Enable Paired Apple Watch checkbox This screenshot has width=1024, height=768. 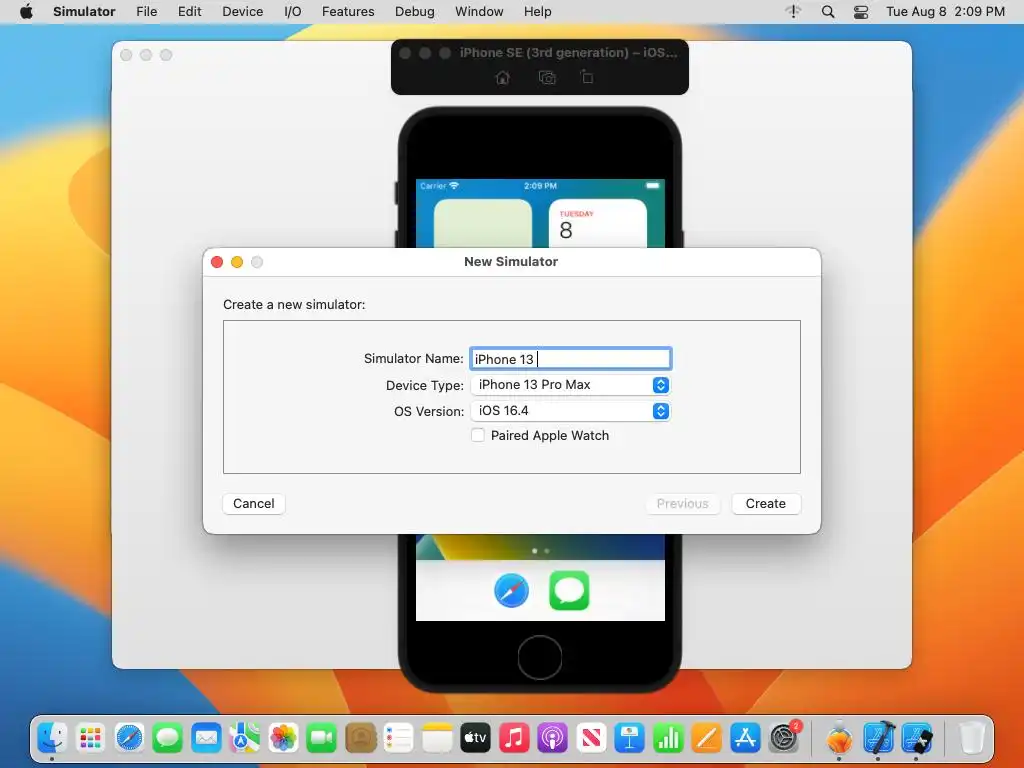pos(478,435)
